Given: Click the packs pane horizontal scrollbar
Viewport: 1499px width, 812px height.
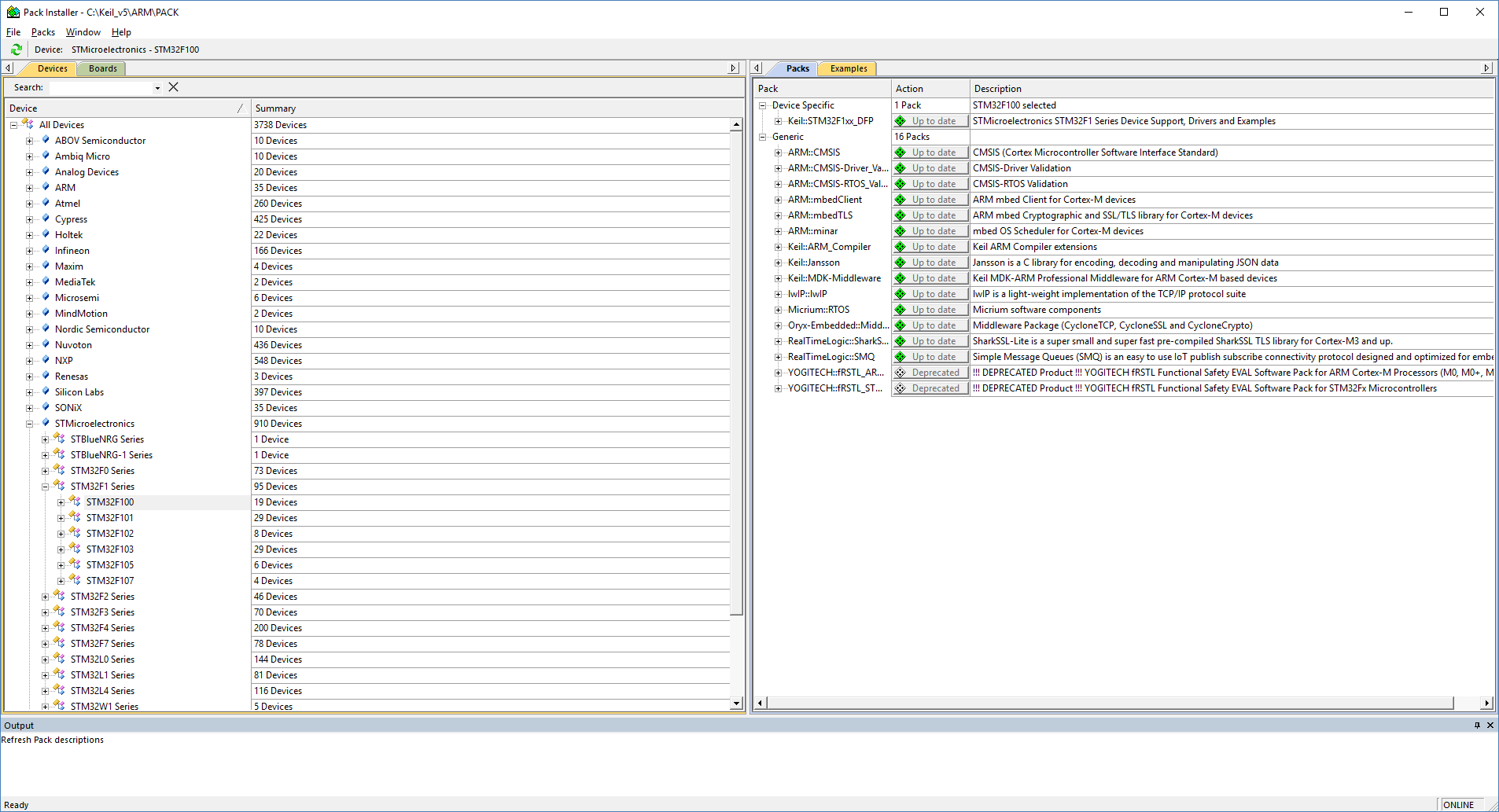Looking at the screenshot, I should tap(1110, 703).
